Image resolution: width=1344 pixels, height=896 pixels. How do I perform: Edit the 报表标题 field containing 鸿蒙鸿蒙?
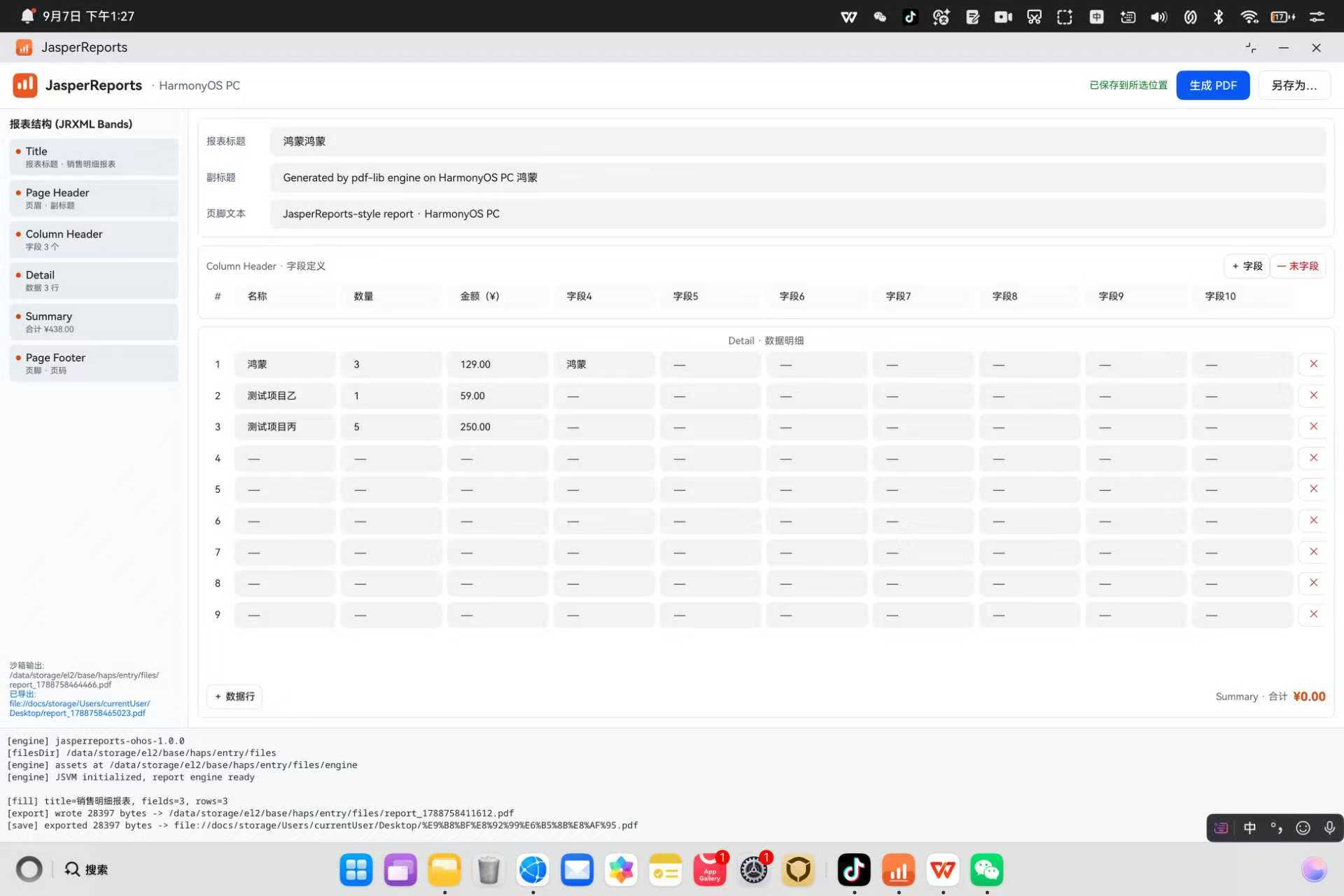tap(798, 141)
